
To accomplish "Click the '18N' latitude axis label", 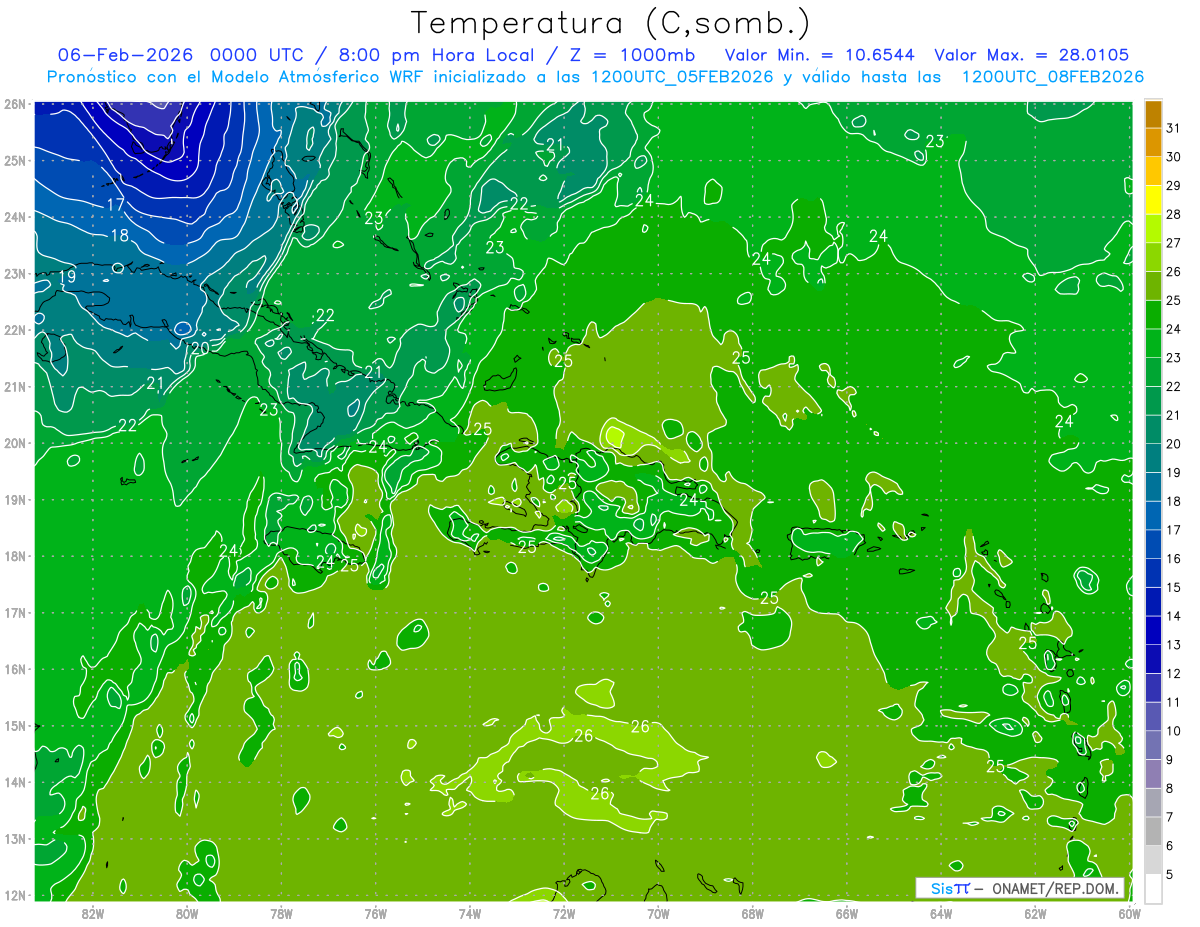I will tap(14, 556).
